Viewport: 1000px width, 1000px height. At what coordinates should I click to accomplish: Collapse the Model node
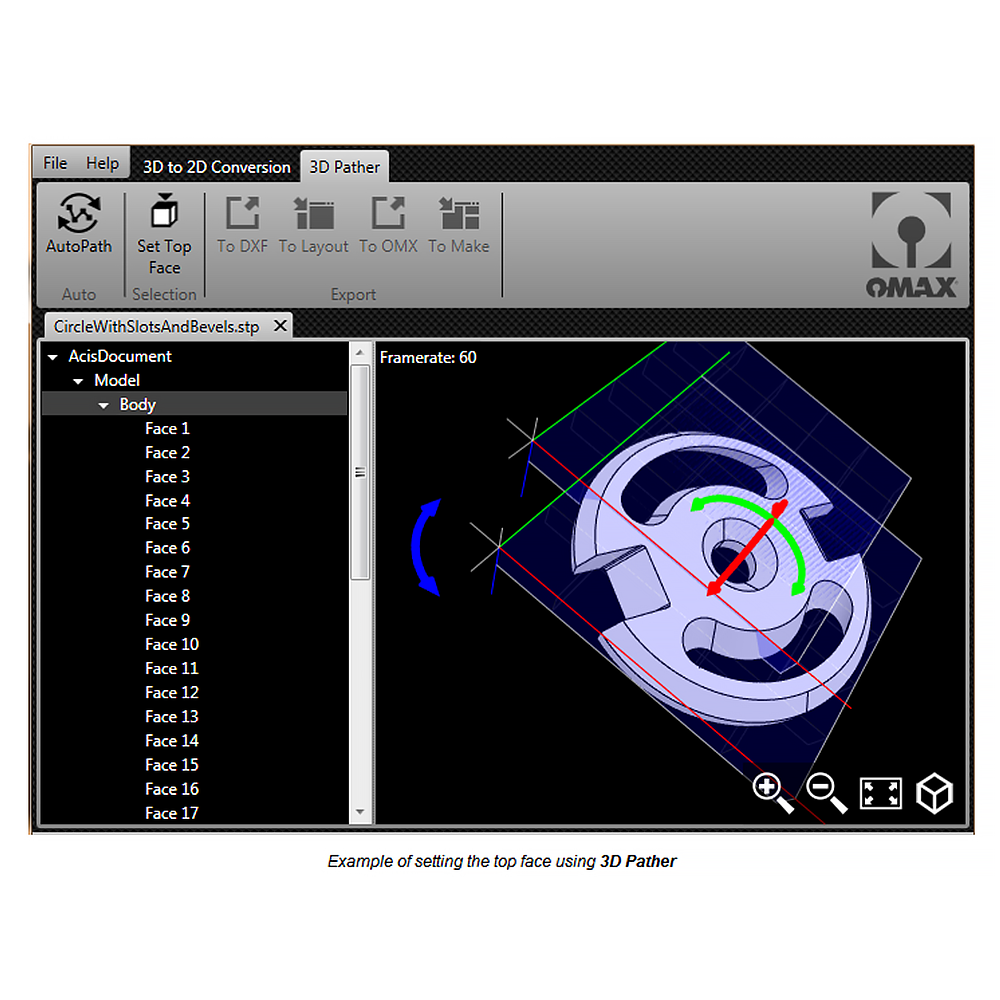pyautogui.click(x=78, y=381)
